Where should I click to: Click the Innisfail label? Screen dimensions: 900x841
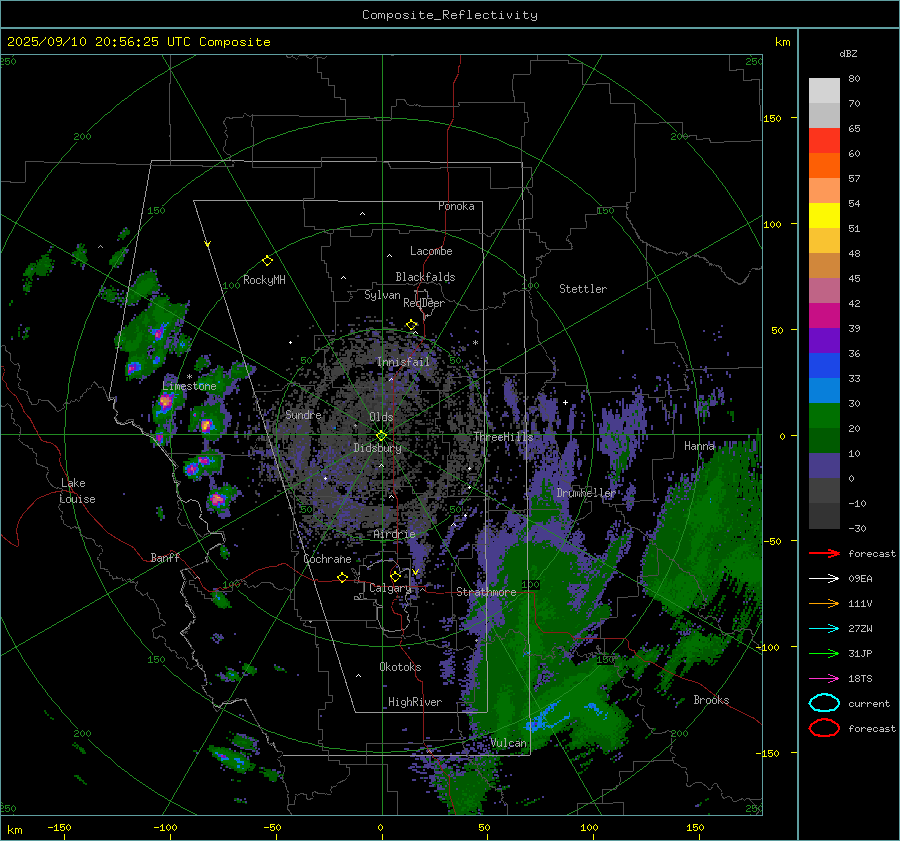[403, 362]
